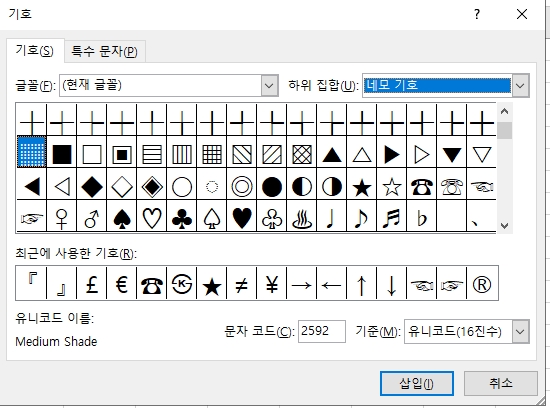Viewport: 550px width, 408px height.
Task: Select the upwards arrow in recent symbols
Action: 362,283
